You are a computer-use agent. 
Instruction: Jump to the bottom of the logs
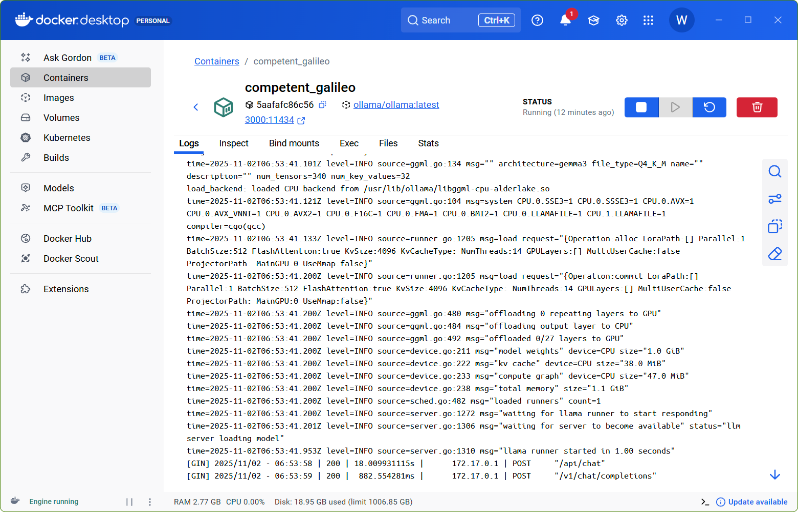pos(774,474)
